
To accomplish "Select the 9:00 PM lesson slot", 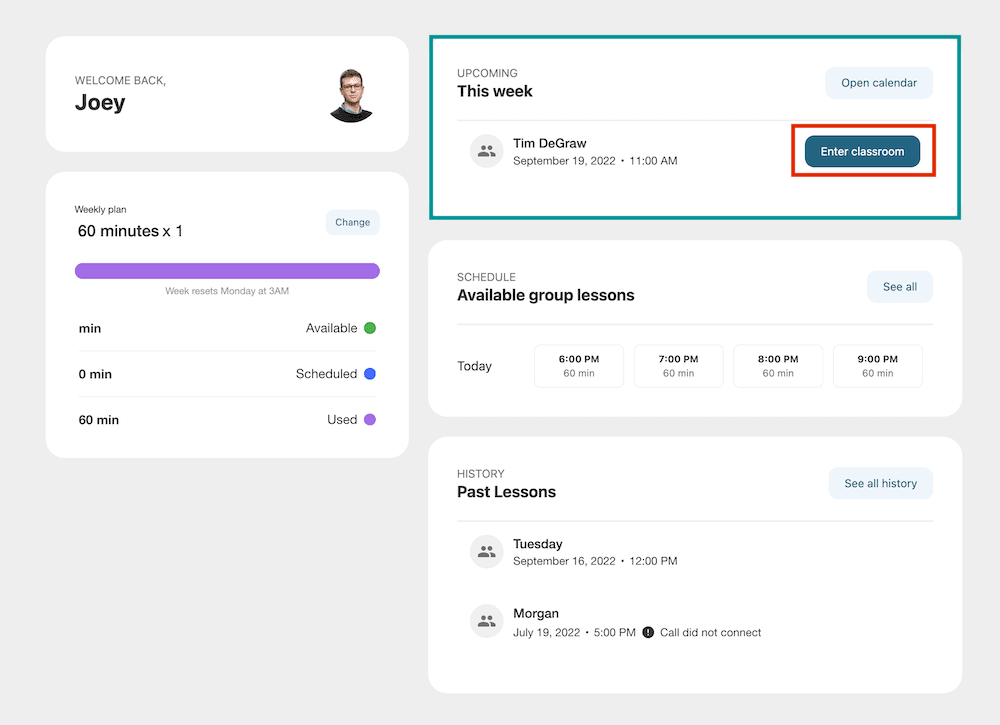I will (x=877, y=366).
